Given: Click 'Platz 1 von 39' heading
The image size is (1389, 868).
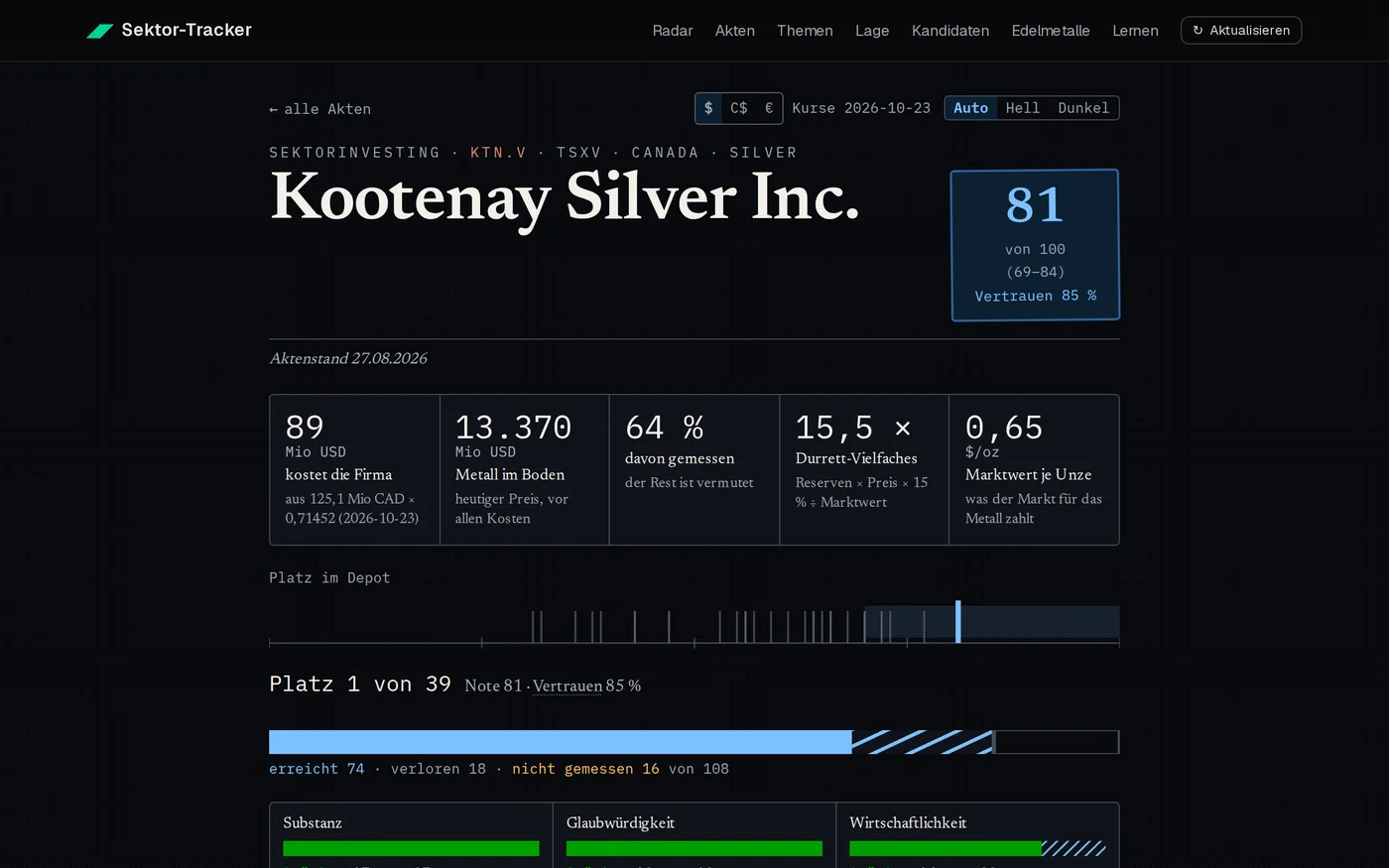Looking at the screenshot, I should (x=360, y=684).
